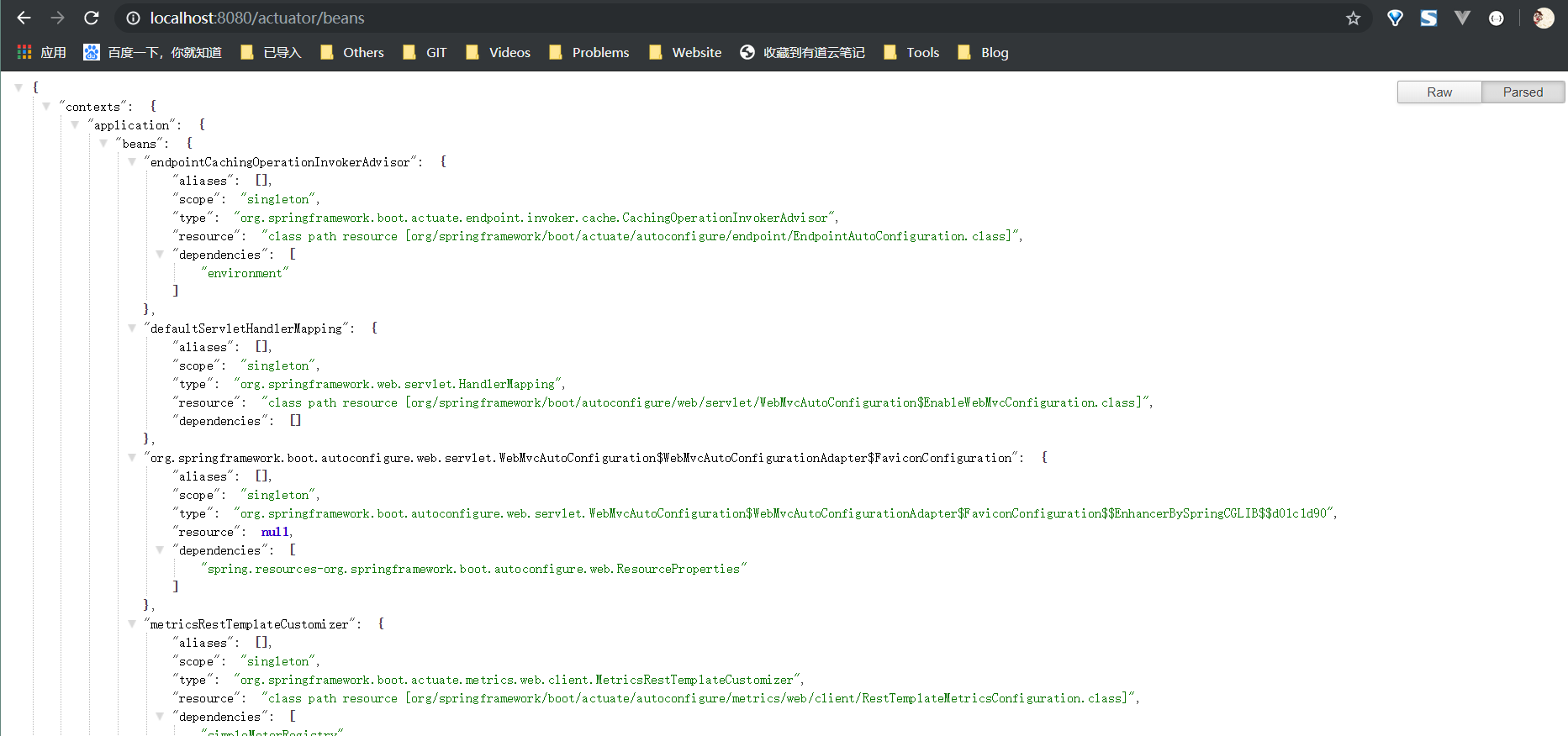
Task: View site information icon in address bar
Action: point(133,18)
